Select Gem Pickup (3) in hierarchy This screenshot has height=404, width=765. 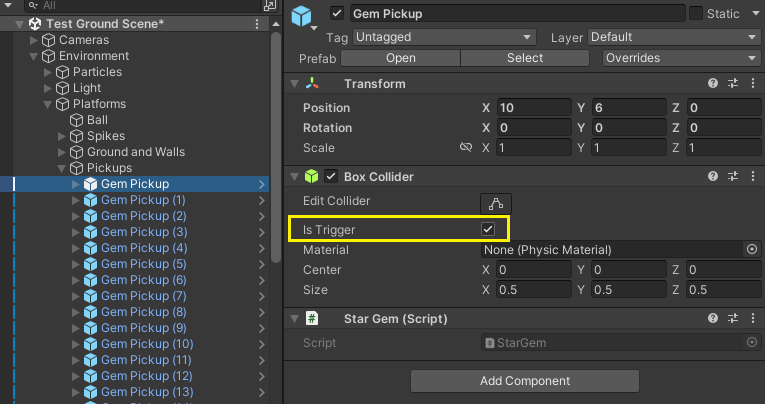pyautogui.click(x=144, y=232)
